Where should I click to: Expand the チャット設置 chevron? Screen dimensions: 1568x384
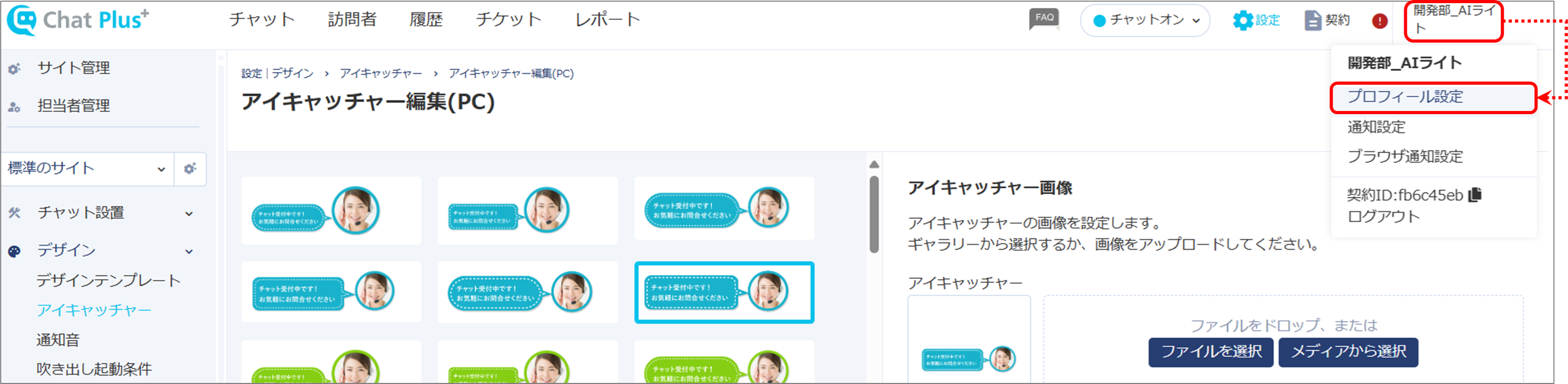pyautogui.click(x=189, y=214)
